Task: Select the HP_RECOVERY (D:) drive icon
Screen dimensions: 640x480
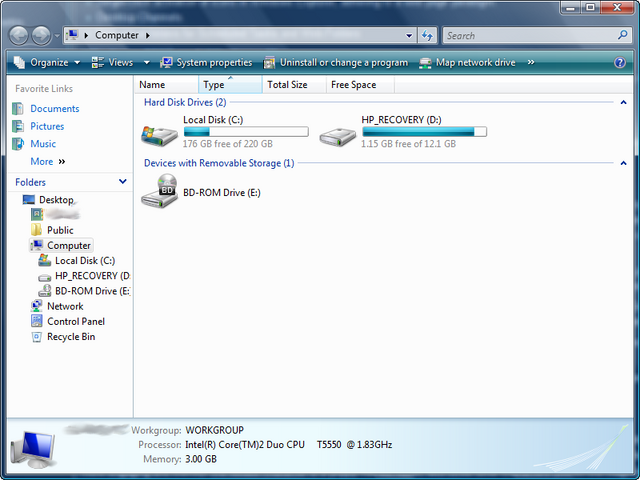Action: coord(338,137)
